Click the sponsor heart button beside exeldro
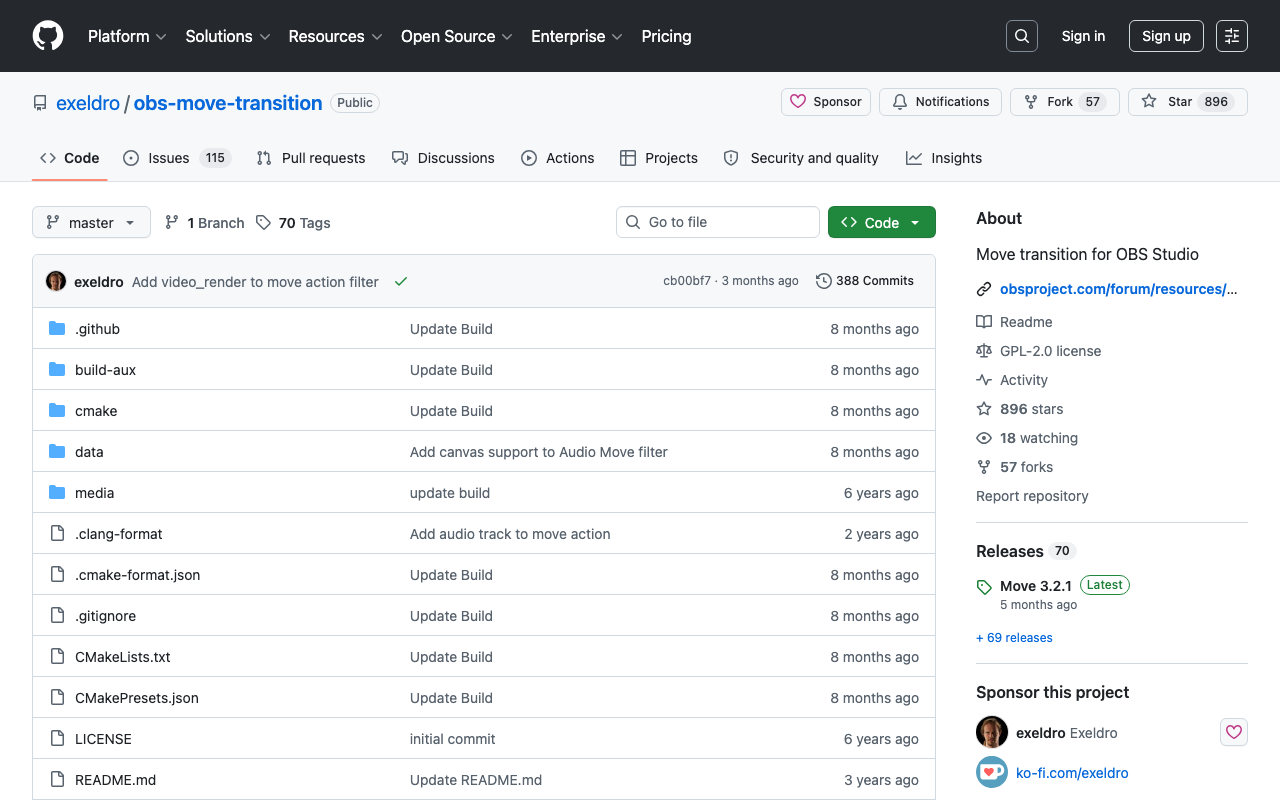This screenshot has width=1280, height=800. click(x=1234, y=732)
